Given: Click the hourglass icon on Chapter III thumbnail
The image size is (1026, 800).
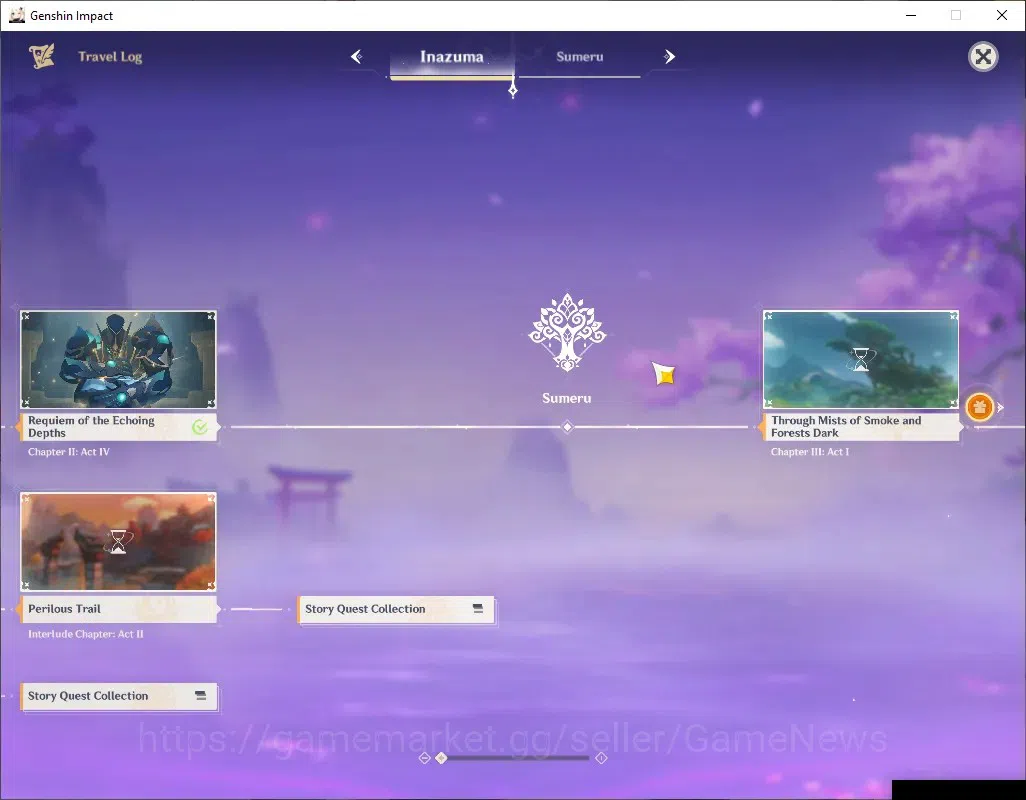Looking at the screenshot, I should (x=861, y=359).
